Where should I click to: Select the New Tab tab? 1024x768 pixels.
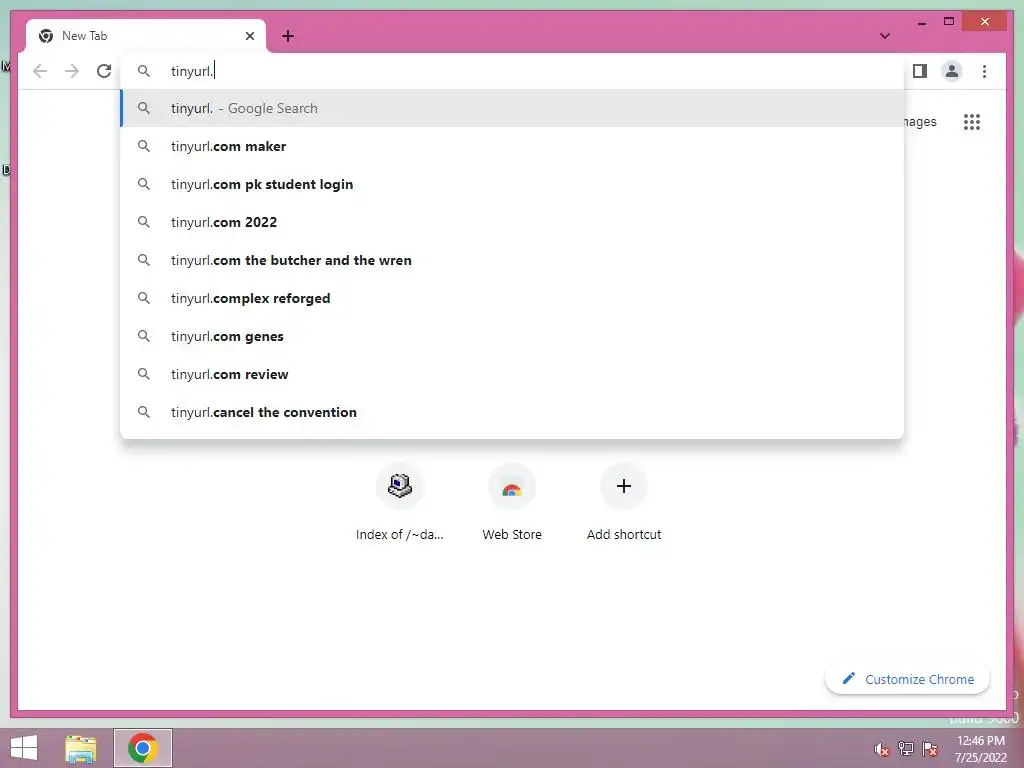click(x=146, y=36)
